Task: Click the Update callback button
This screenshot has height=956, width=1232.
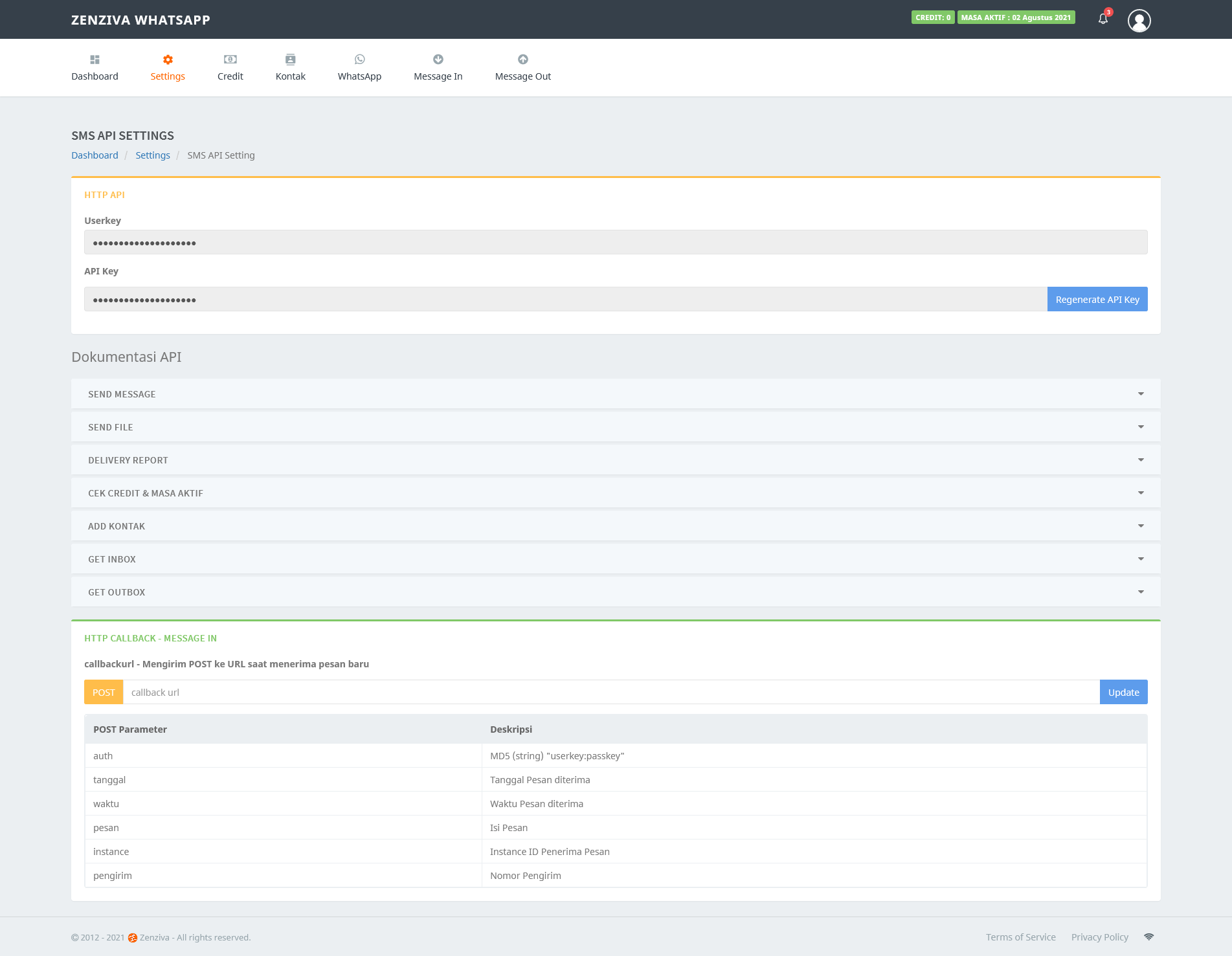Action: point(1124,692)
